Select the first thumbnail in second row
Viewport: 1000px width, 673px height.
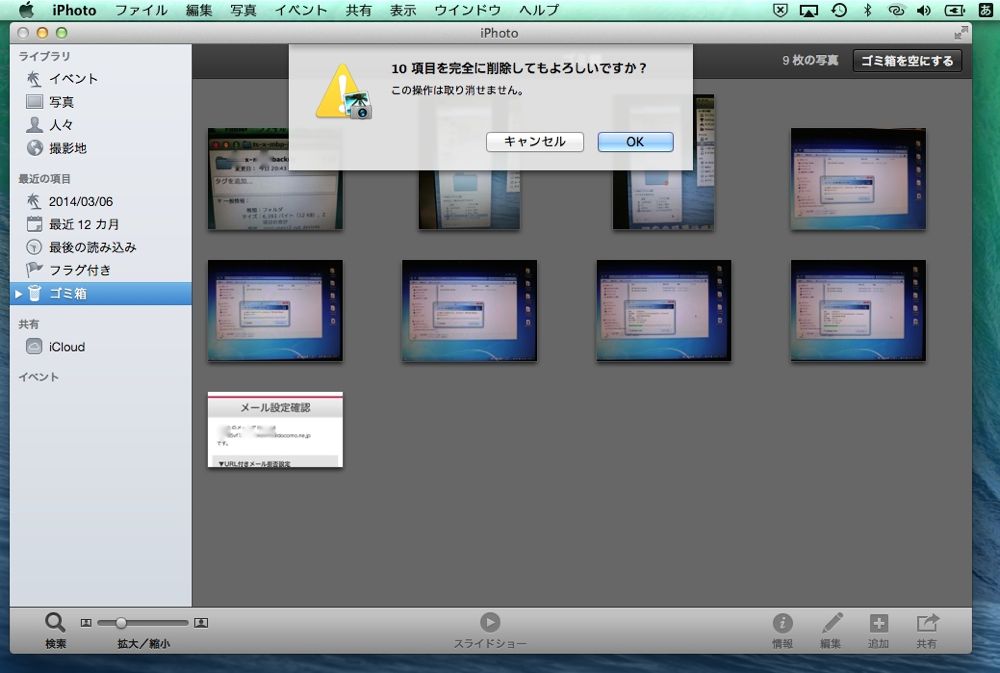click(x=275, y=311)
